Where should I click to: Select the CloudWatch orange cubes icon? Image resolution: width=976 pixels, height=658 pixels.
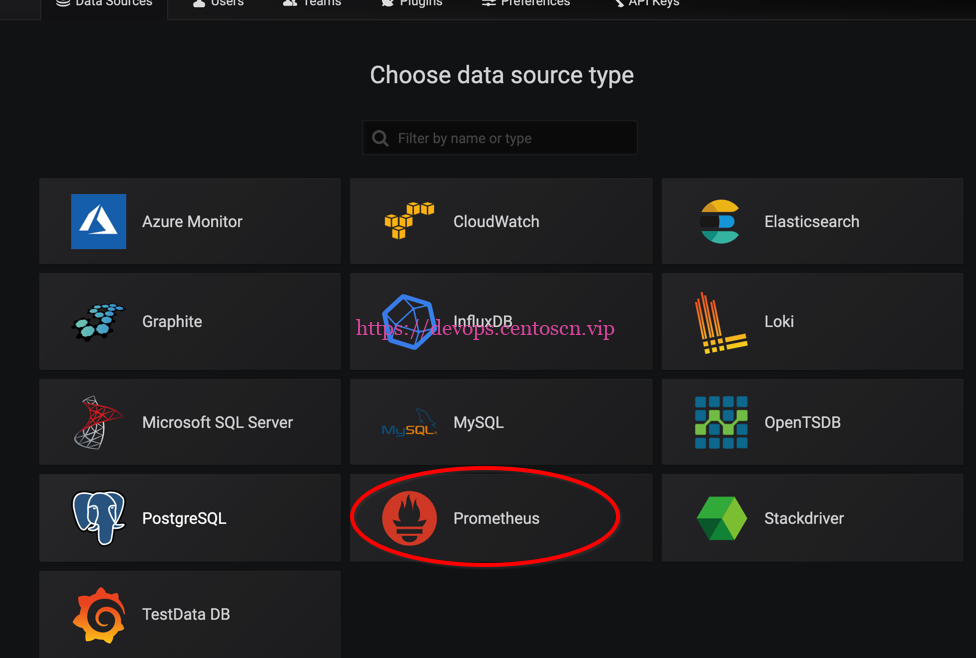[x=409, y=221]
